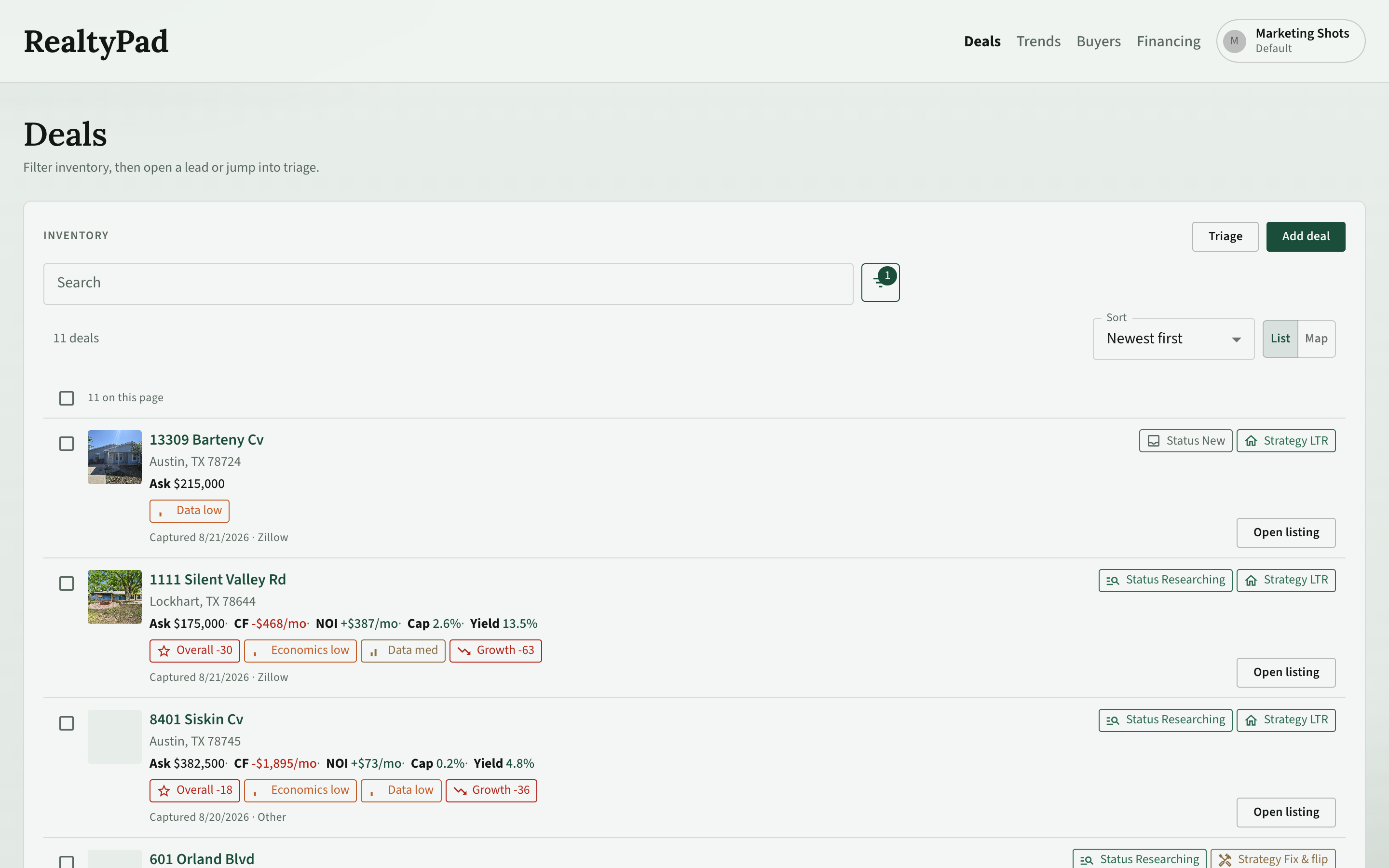Open the 601 Orland Blvd deal link

coord(202,859)
